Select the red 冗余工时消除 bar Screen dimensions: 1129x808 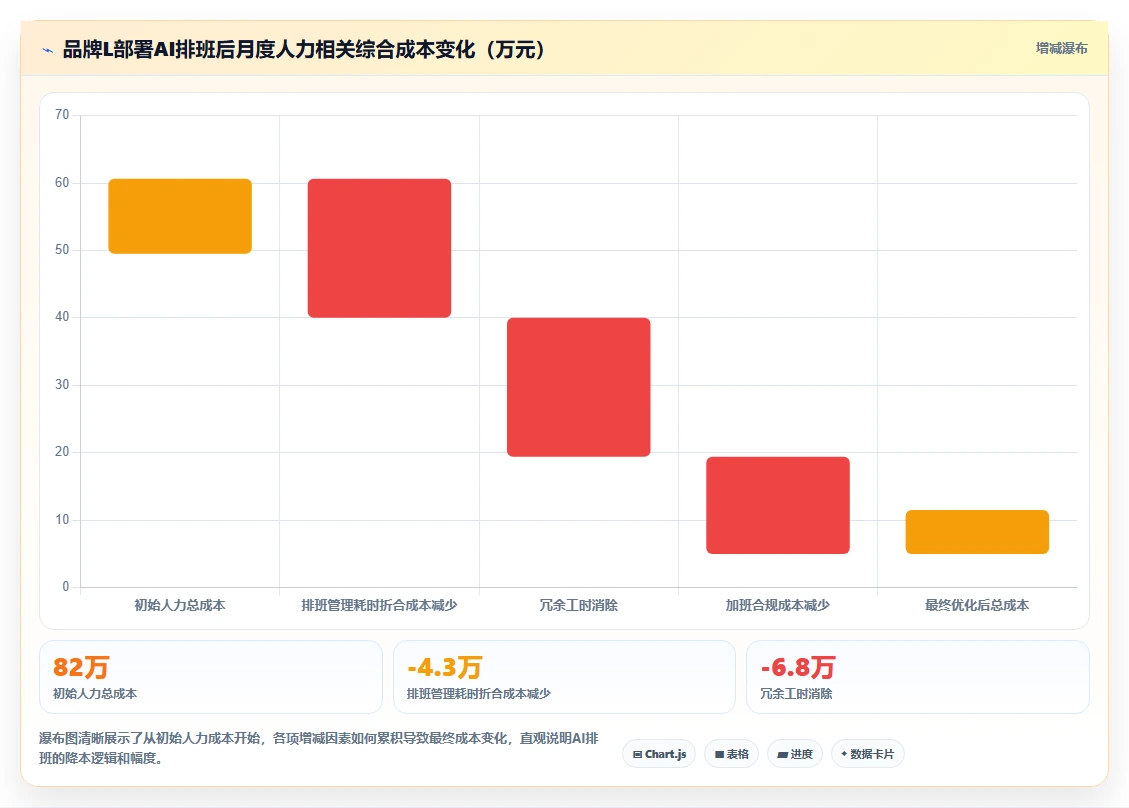pos(578,387)
